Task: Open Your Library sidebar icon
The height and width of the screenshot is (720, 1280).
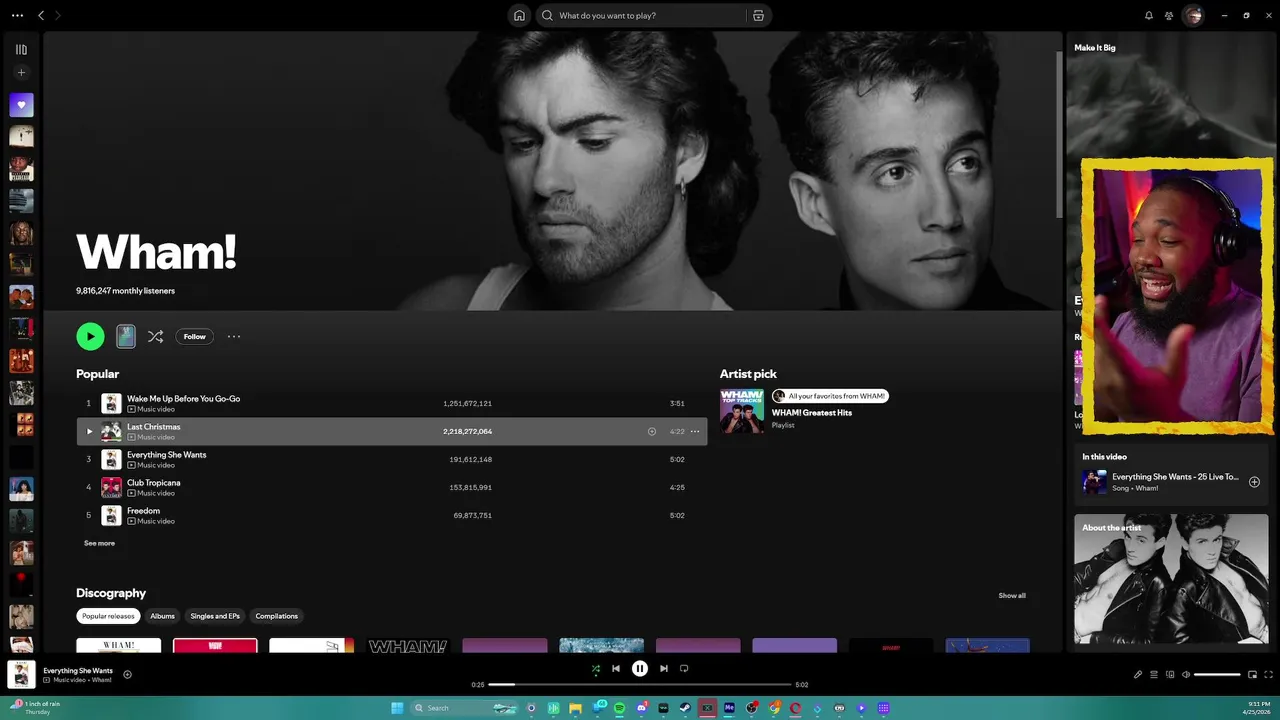Action: (x=21, y=49)
